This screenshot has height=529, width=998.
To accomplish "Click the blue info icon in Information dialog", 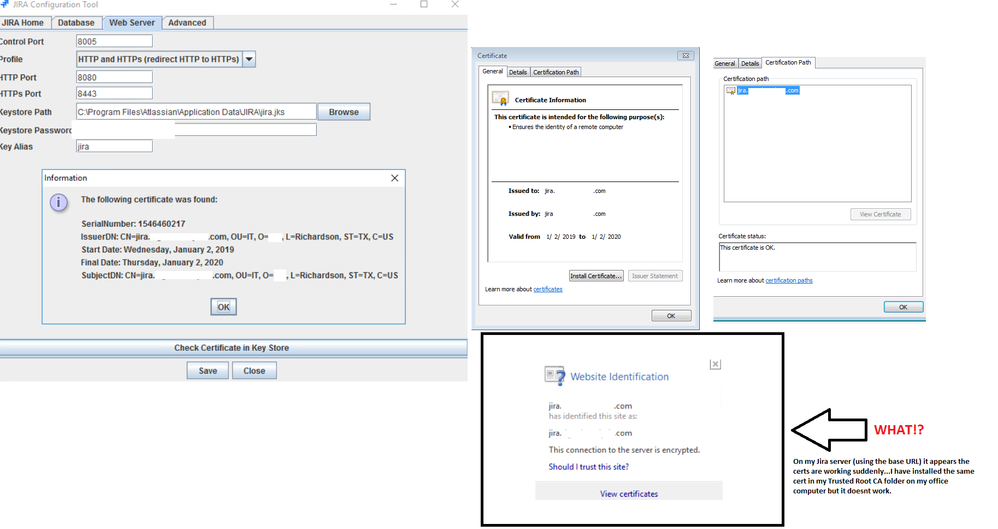I will (59, 203).
